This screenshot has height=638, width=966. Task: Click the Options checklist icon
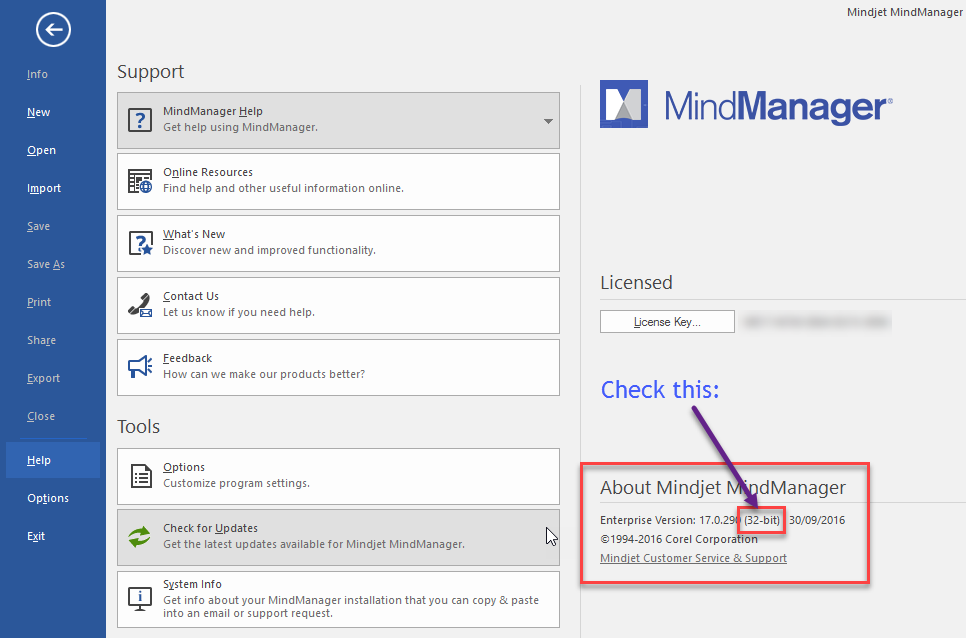[140, 476]
